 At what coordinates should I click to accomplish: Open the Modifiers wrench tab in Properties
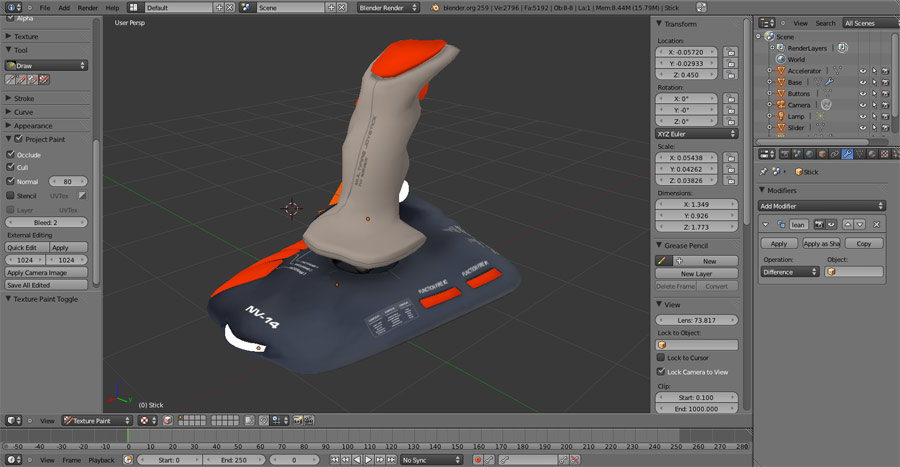847,154
